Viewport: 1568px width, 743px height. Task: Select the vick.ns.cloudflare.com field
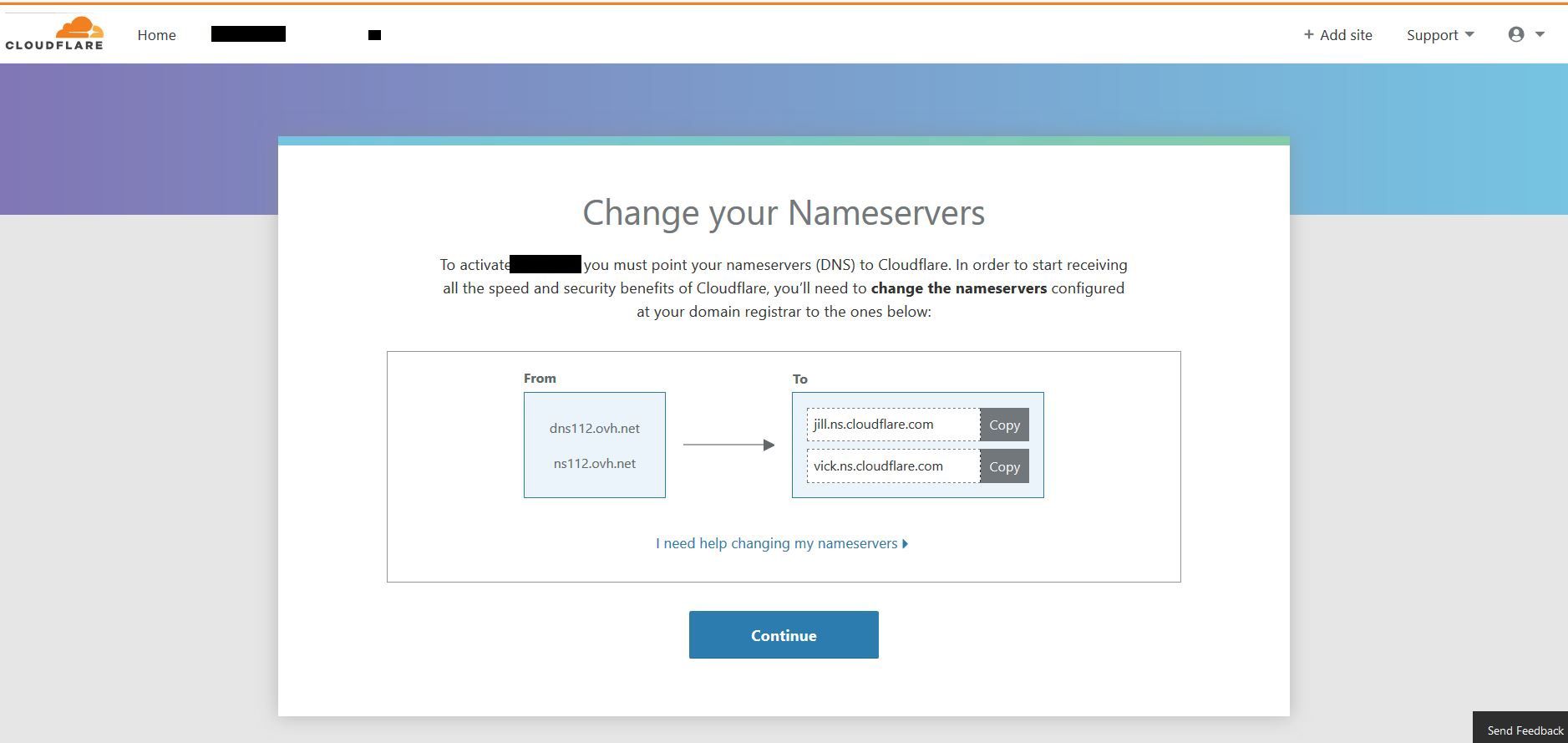click(893, 466)
